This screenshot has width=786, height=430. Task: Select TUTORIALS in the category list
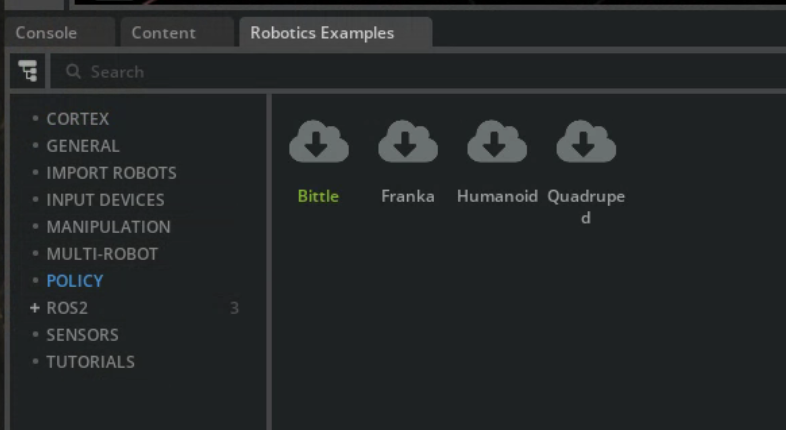(90, 362)
